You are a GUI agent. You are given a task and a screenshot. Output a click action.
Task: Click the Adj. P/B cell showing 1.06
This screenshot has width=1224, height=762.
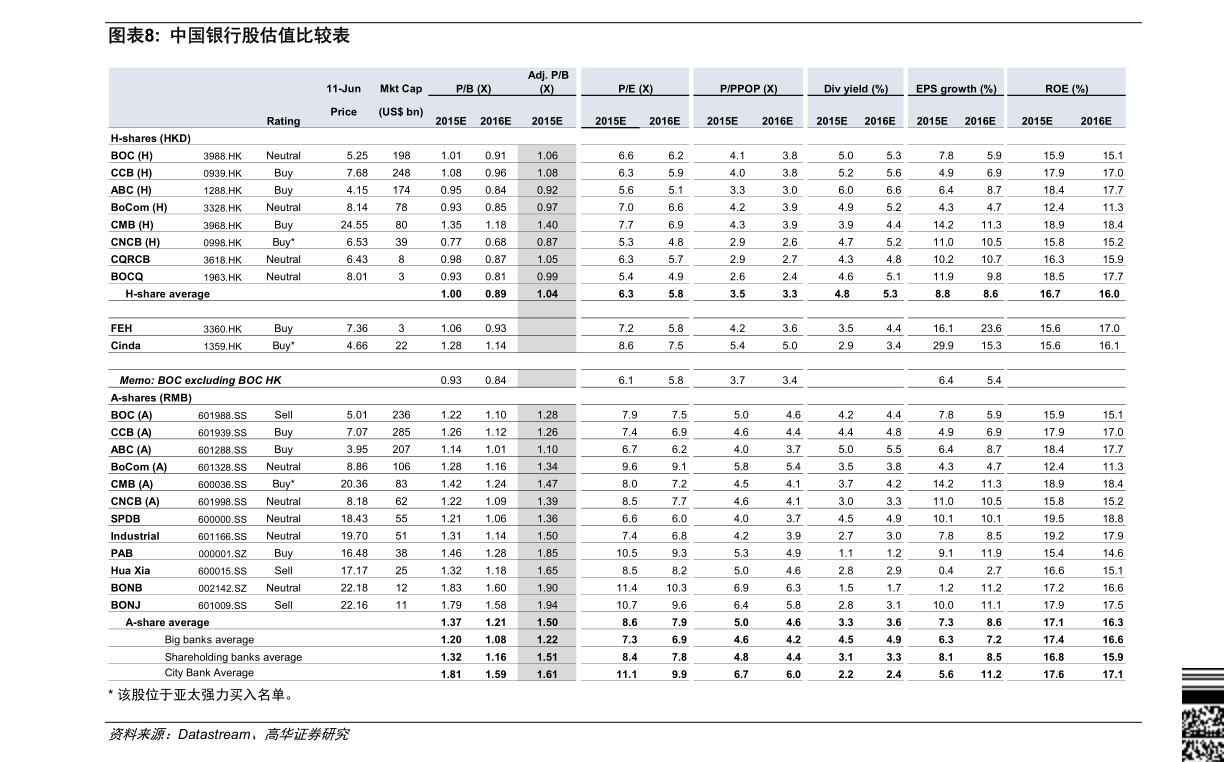click(x=547, y=155)
